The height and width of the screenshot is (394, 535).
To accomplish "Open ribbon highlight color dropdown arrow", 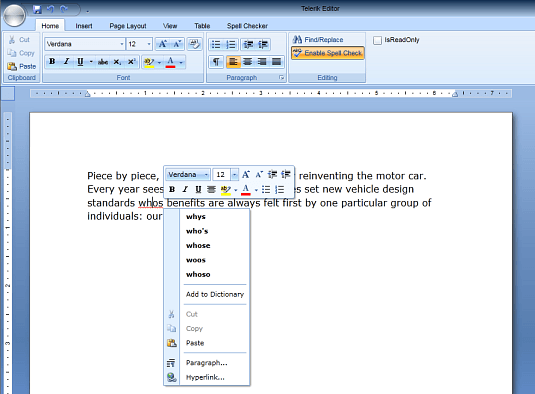I will click(x=159, y=62).
